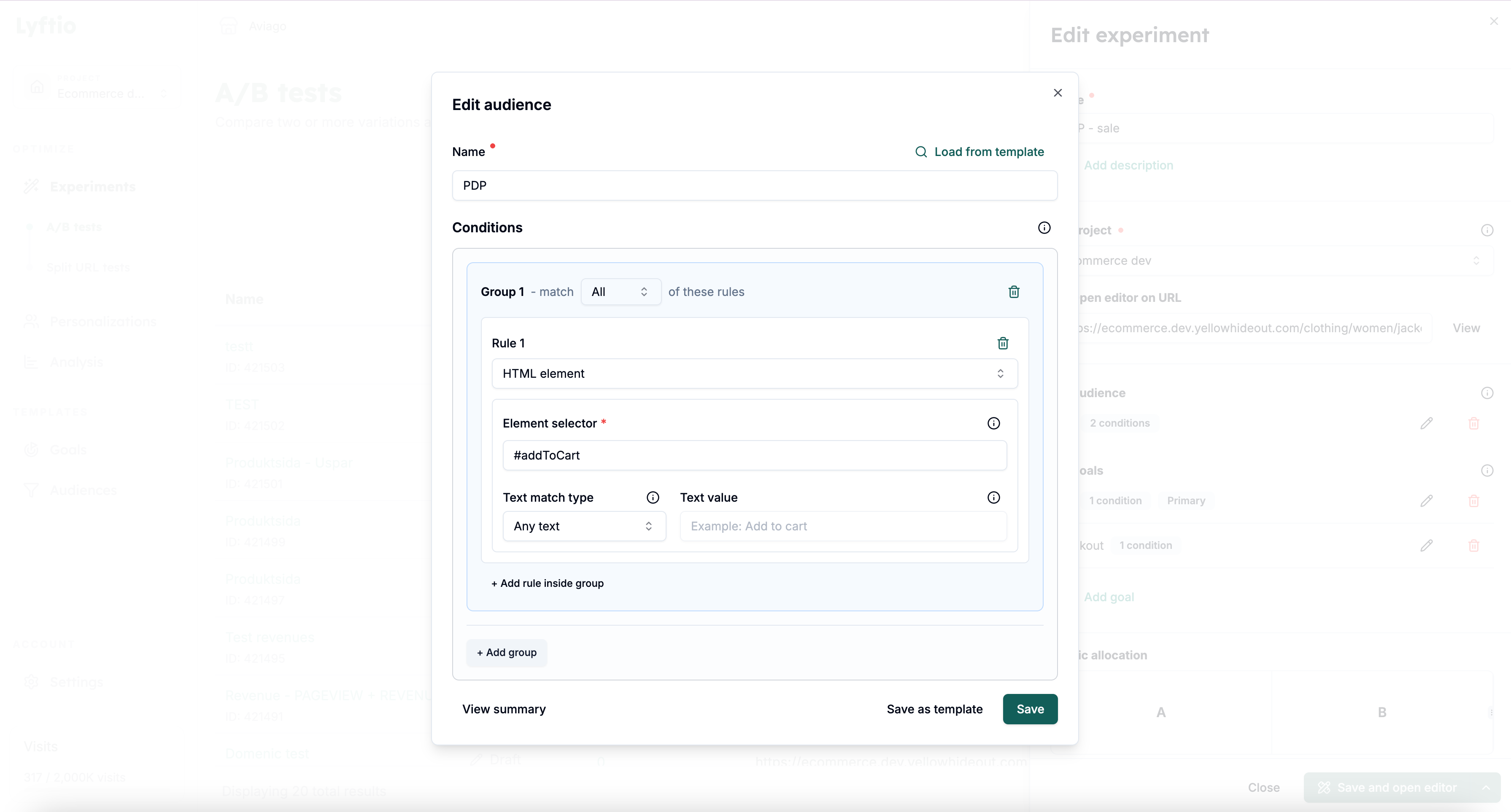
Task: Click the Element selector input #addToCart
Action: tap(754, 455)
